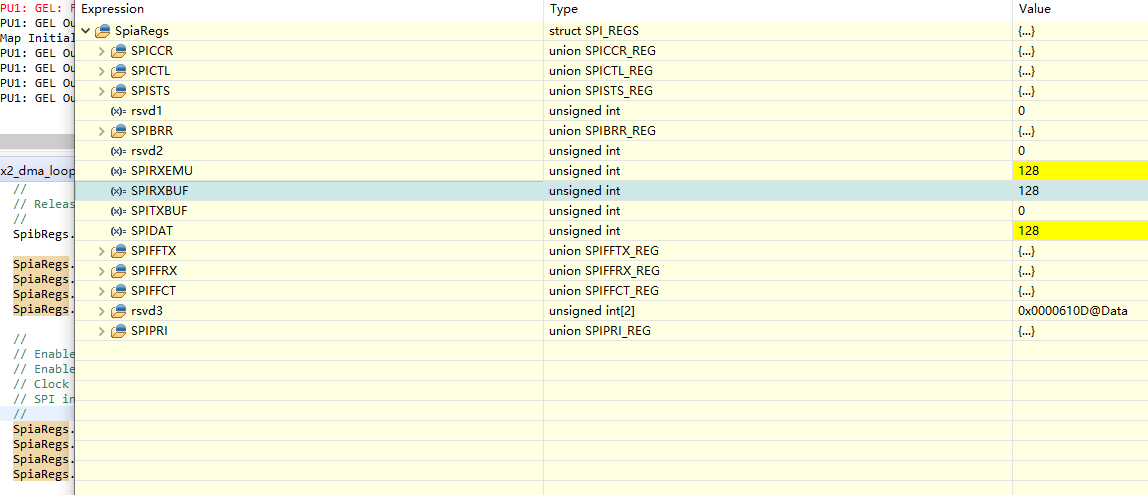Image resolution: width=1148 pixels, height=495 pixels.
Task: Select the rsvd2 row label
Action: (146, 151)
